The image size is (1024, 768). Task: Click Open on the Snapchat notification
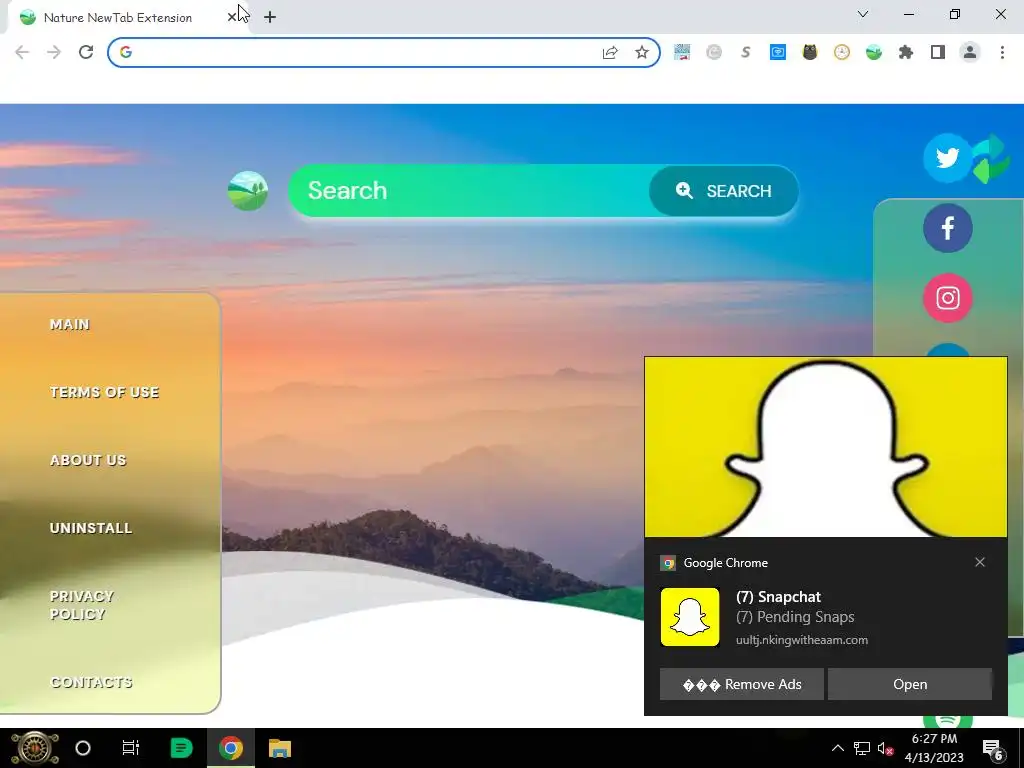[x=910, y=684]
